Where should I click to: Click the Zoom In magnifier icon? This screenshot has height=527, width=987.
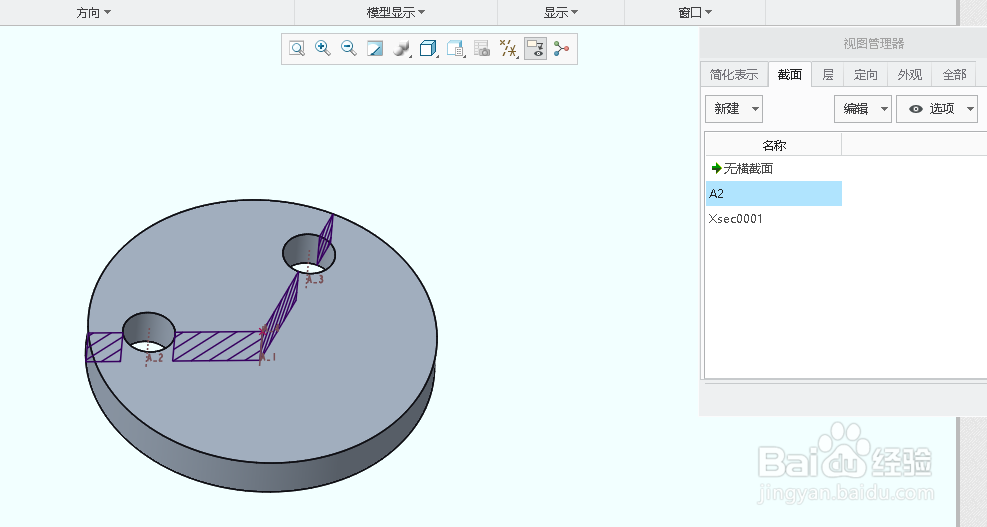pos(323,48)
